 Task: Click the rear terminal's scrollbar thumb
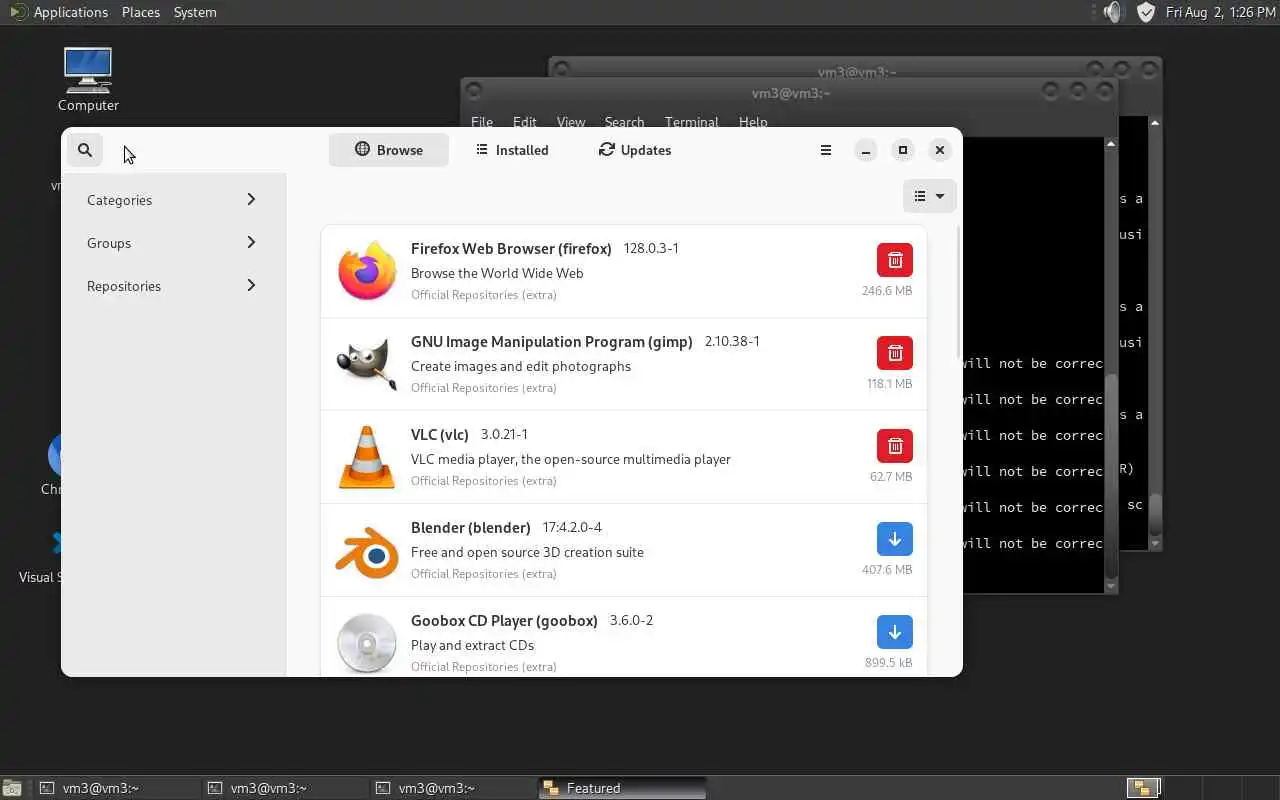pos(1155,515)
